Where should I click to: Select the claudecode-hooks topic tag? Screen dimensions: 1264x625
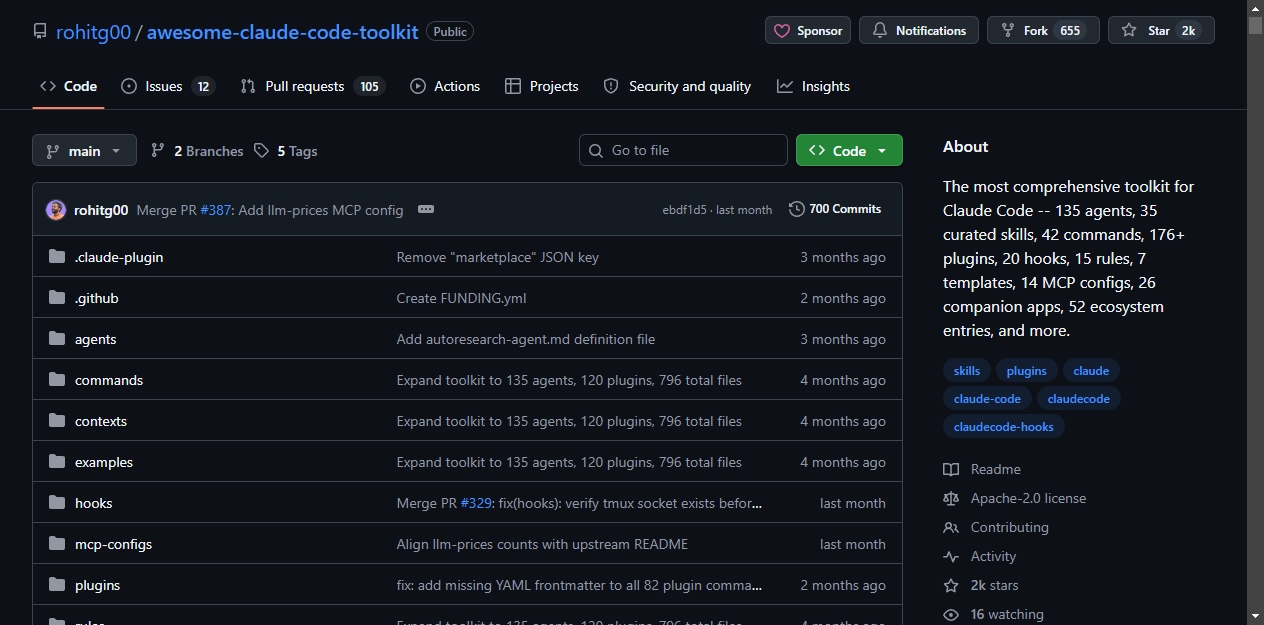pos(1004,426)
